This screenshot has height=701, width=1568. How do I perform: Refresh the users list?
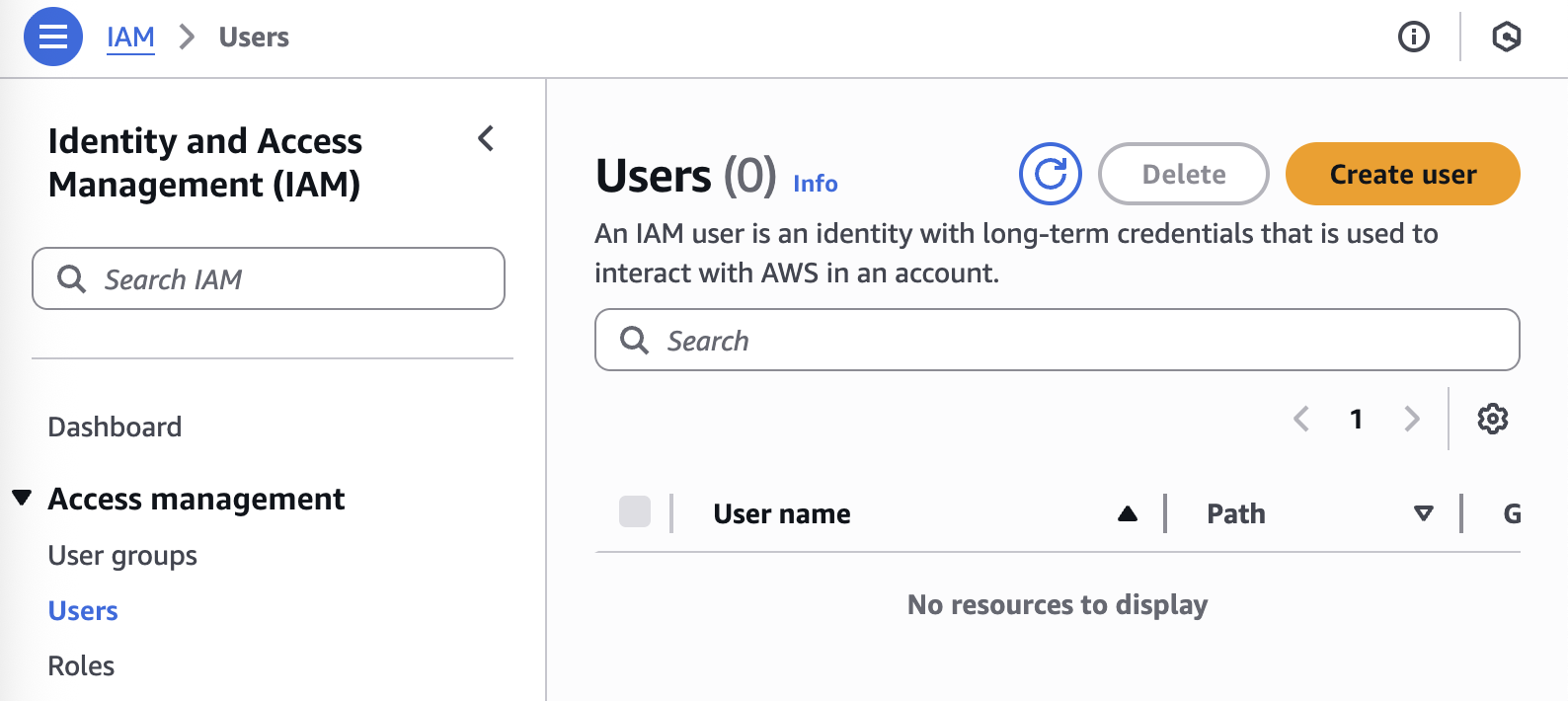pos(1051,174)
